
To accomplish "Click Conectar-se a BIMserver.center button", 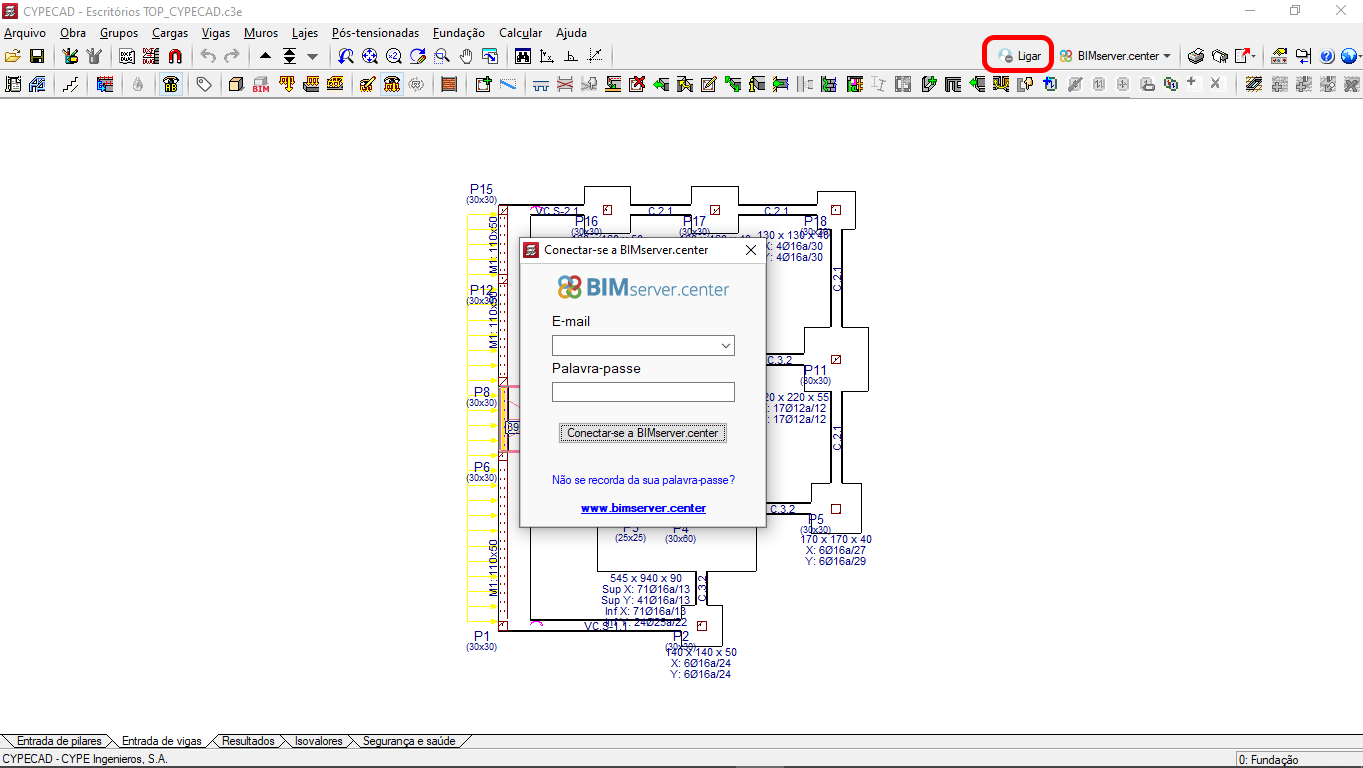I will 643,433.
